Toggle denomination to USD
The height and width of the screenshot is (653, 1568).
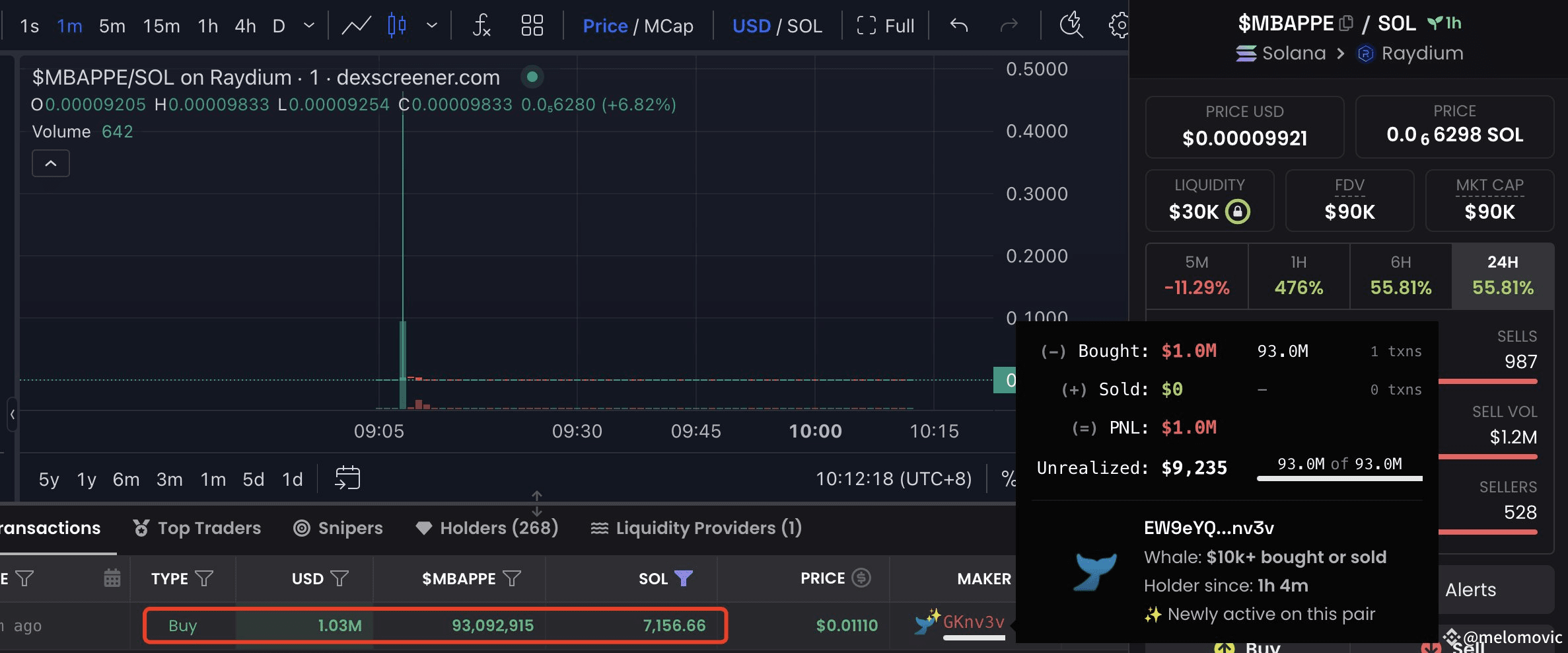pos(751,26)
